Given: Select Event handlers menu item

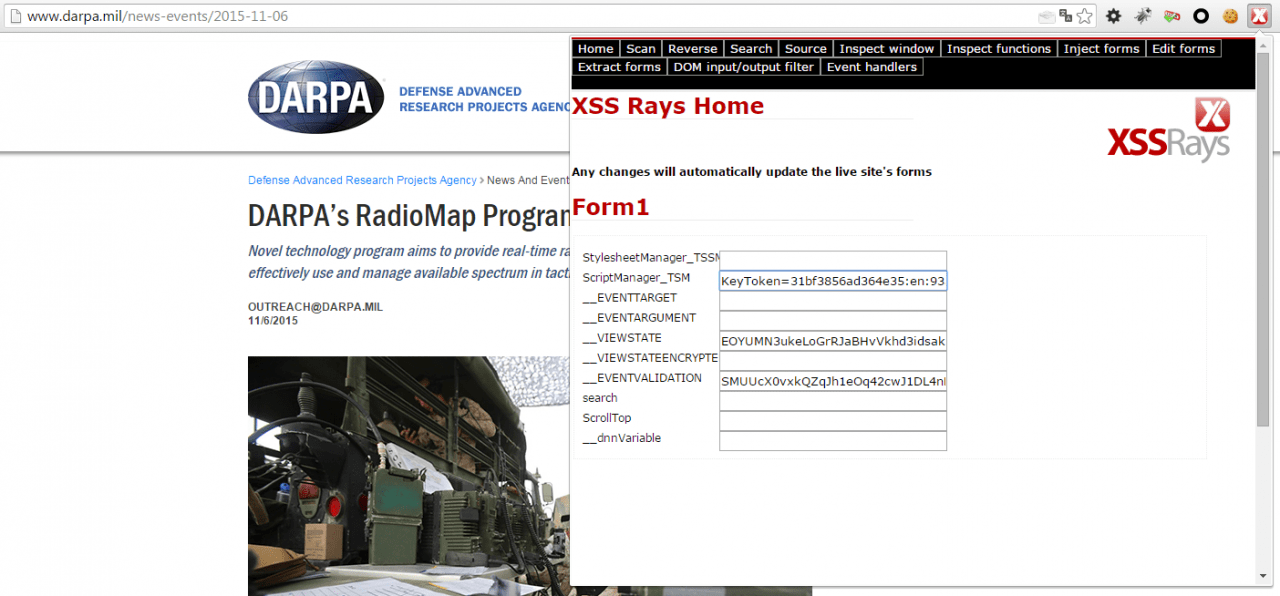Looking at the screenshot, I should tap(871, 67).
